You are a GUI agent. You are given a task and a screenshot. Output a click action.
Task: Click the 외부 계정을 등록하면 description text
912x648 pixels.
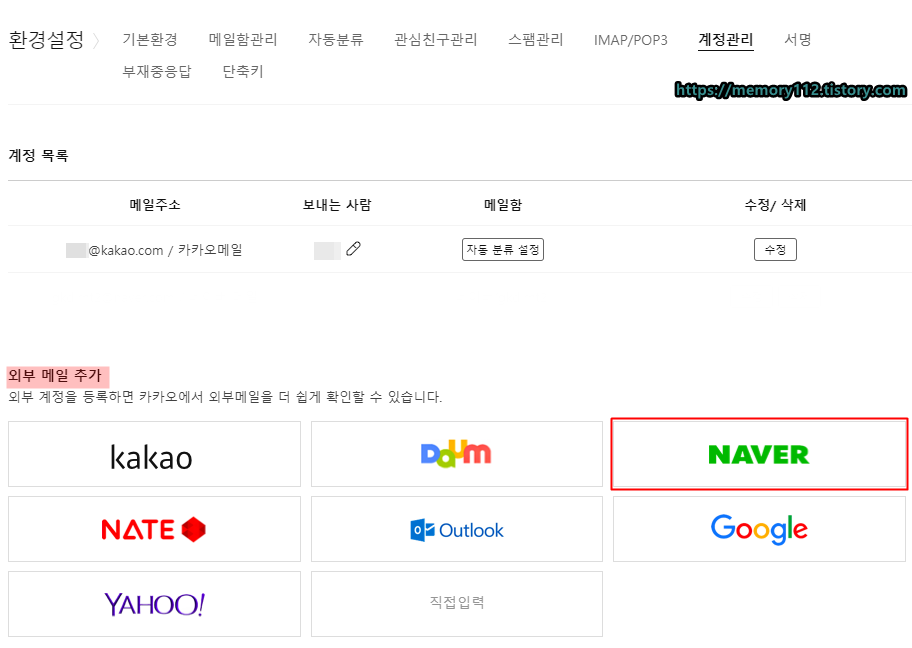tap(225, 397)
